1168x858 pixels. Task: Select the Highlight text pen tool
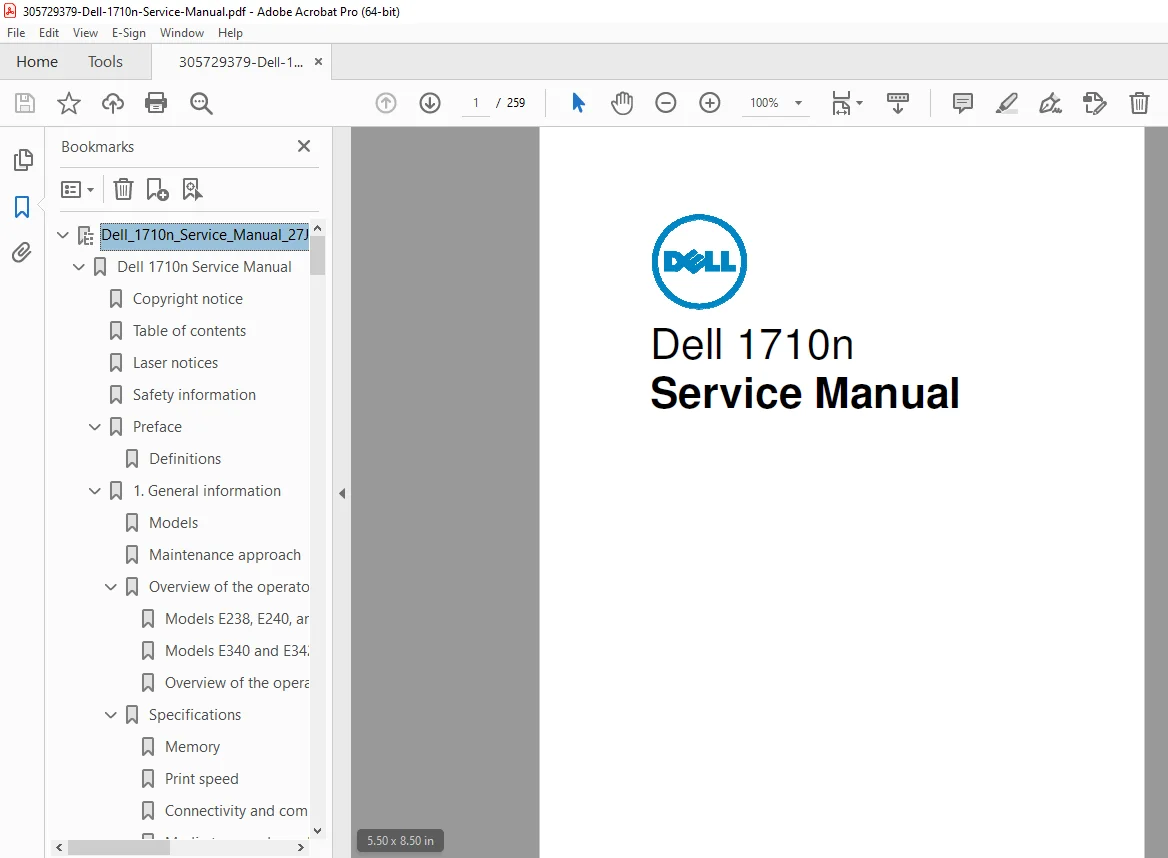tap(1006, 103)
